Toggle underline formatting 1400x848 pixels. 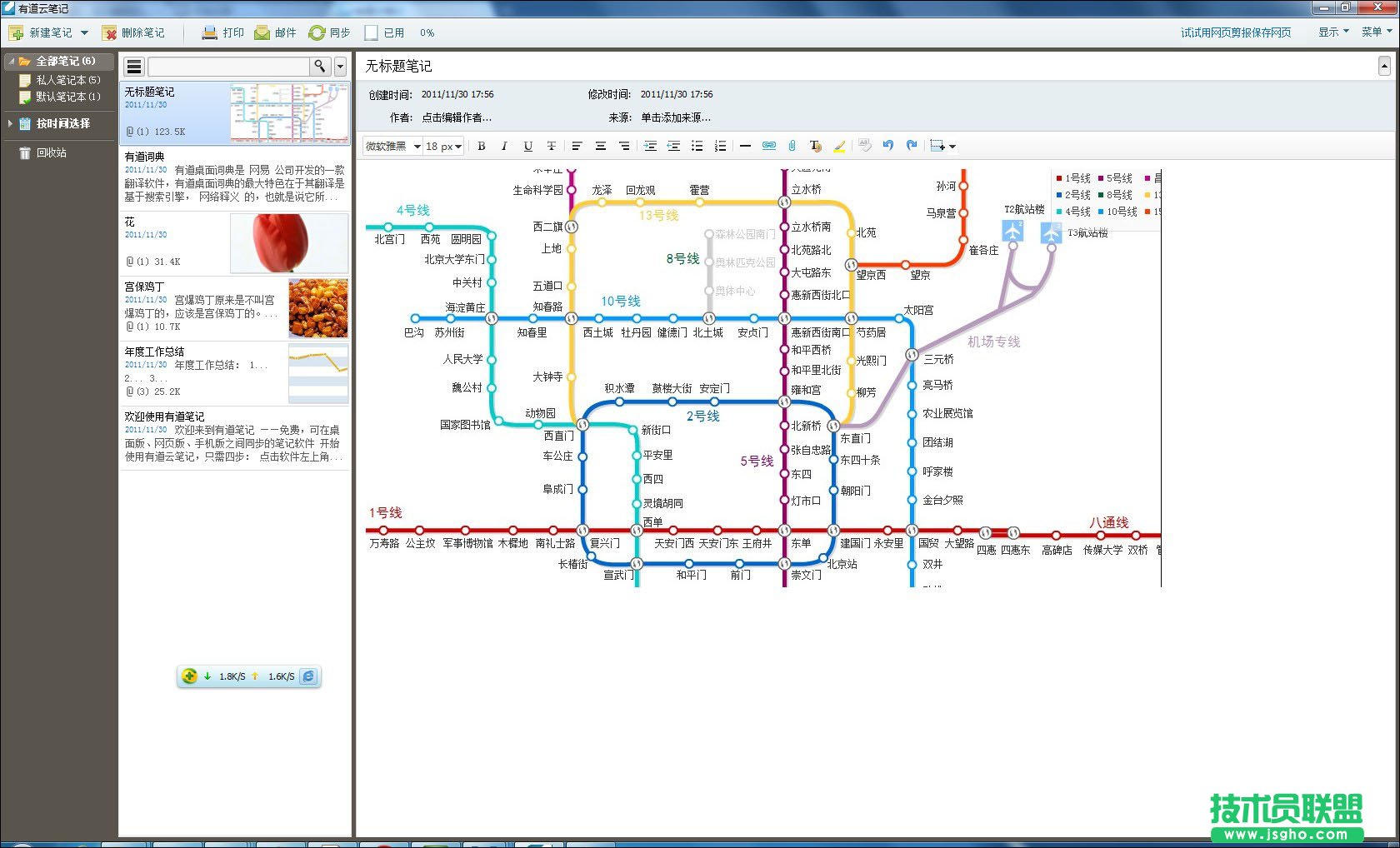[527, 146]
